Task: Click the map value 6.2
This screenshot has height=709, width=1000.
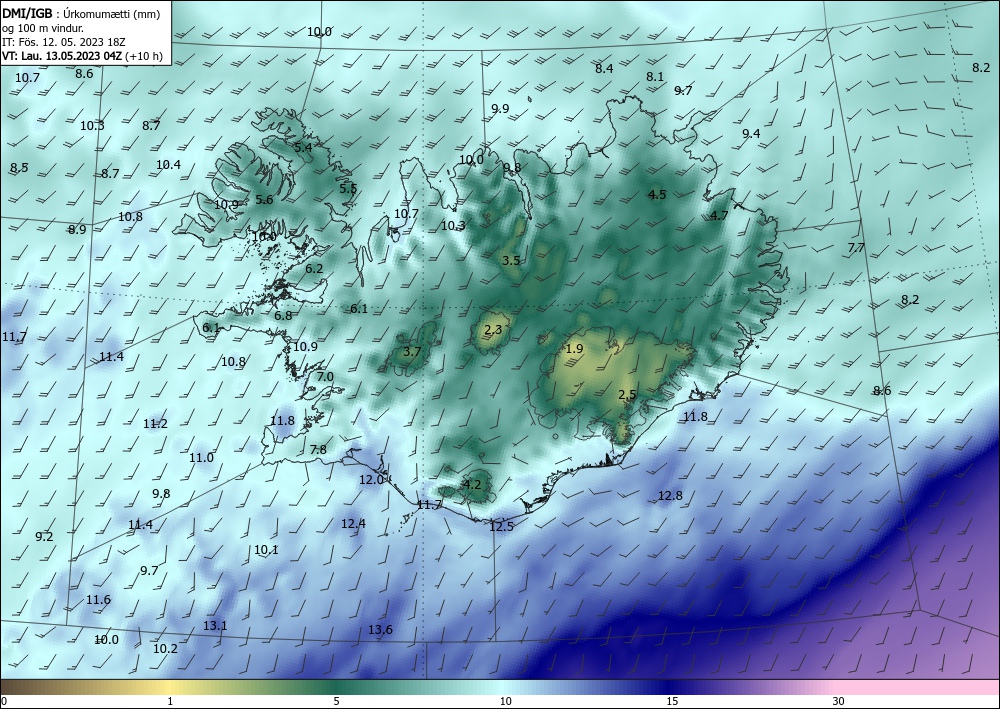Action: click(x=314, y=268)
